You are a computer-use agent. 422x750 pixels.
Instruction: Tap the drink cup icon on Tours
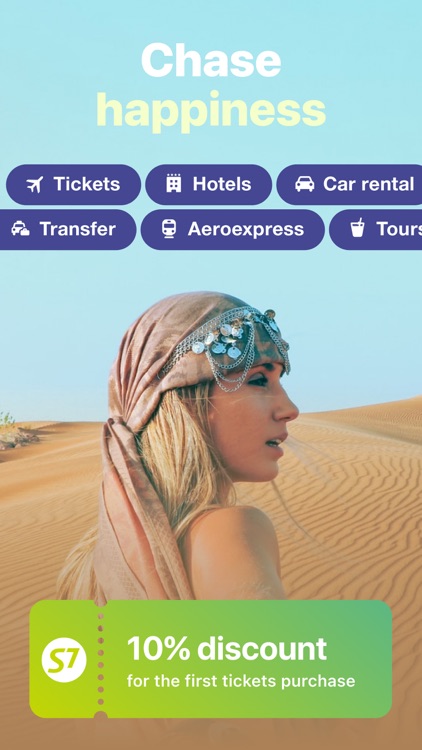pyautogui.click(x=357, y=228)
